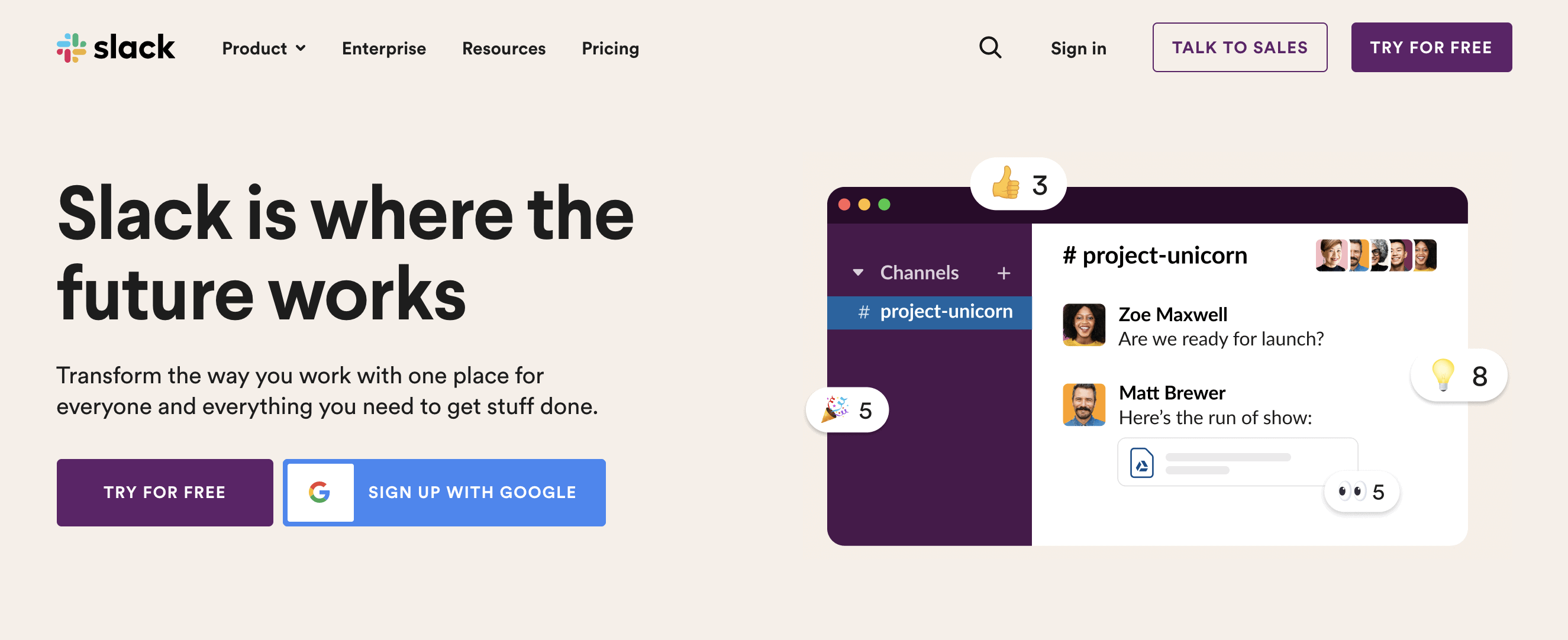The image size is (1568, 640).
Task: Click the Slack logo in the header
Action: click(x=115, y=47)
